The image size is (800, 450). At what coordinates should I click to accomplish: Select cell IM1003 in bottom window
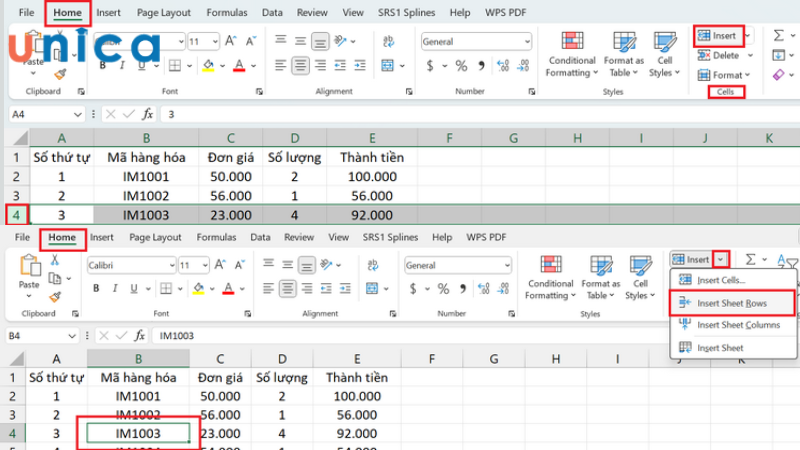pyautogui.click(x=138, y=433)
